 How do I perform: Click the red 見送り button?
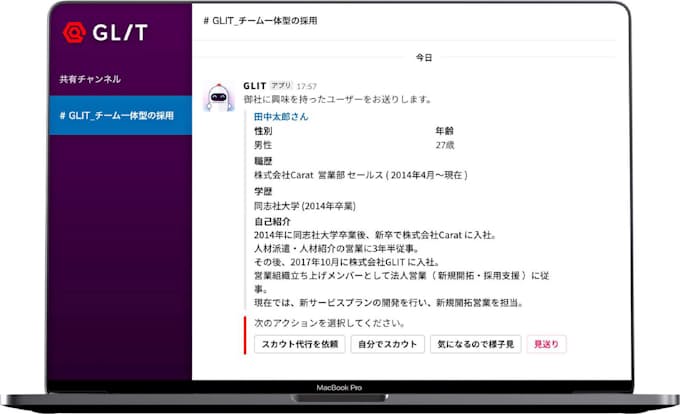(547, 344)
